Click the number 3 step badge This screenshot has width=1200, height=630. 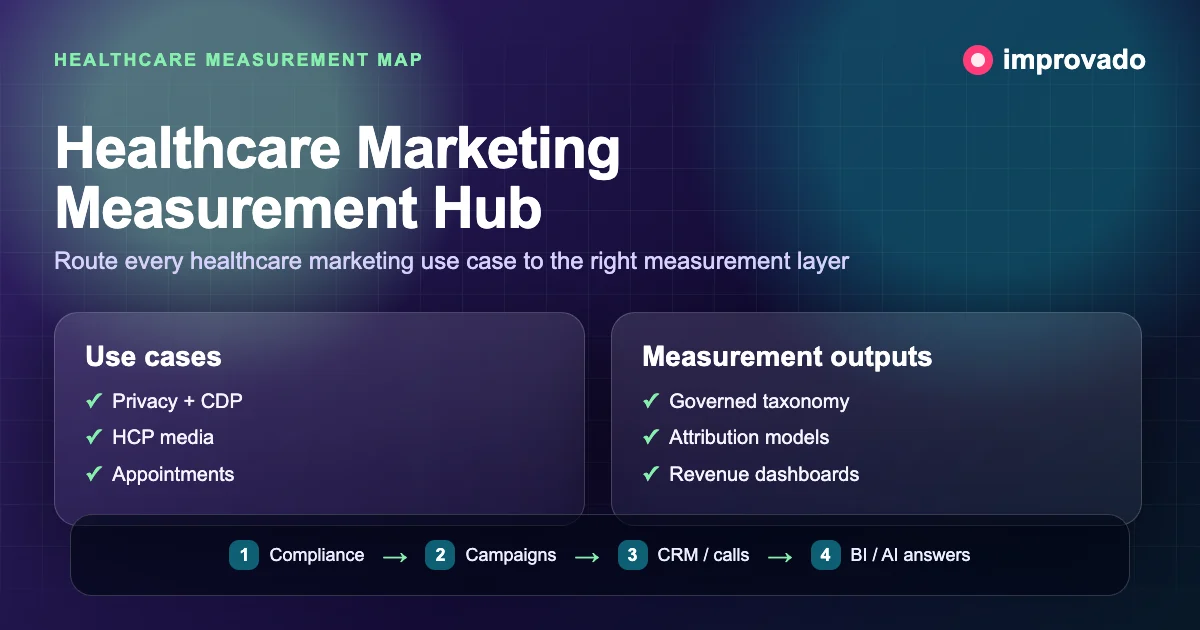pos(633,555)
